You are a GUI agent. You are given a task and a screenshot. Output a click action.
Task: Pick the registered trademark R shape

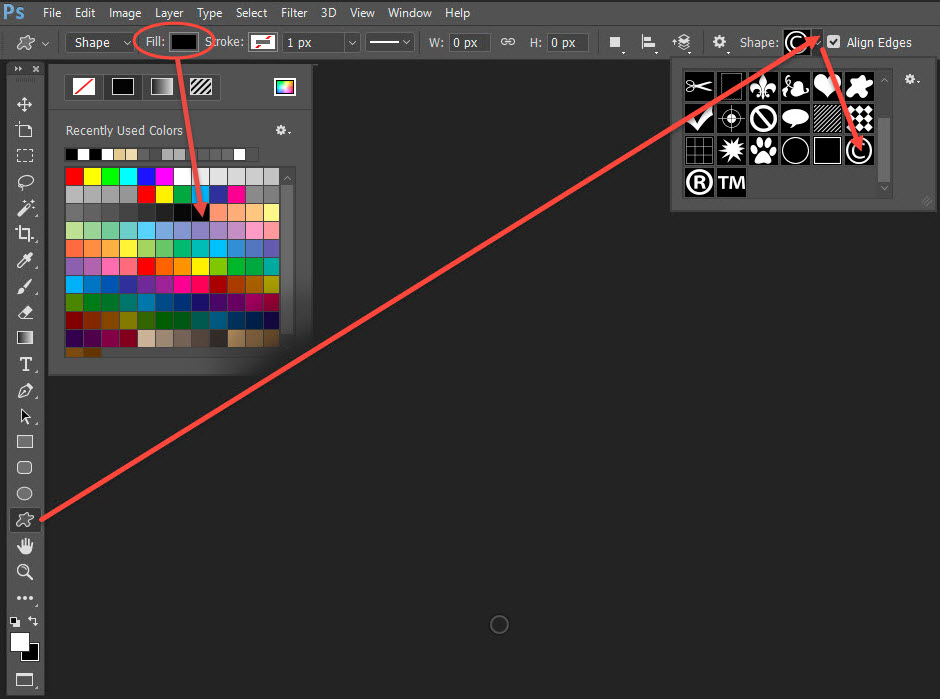[699, 182]
